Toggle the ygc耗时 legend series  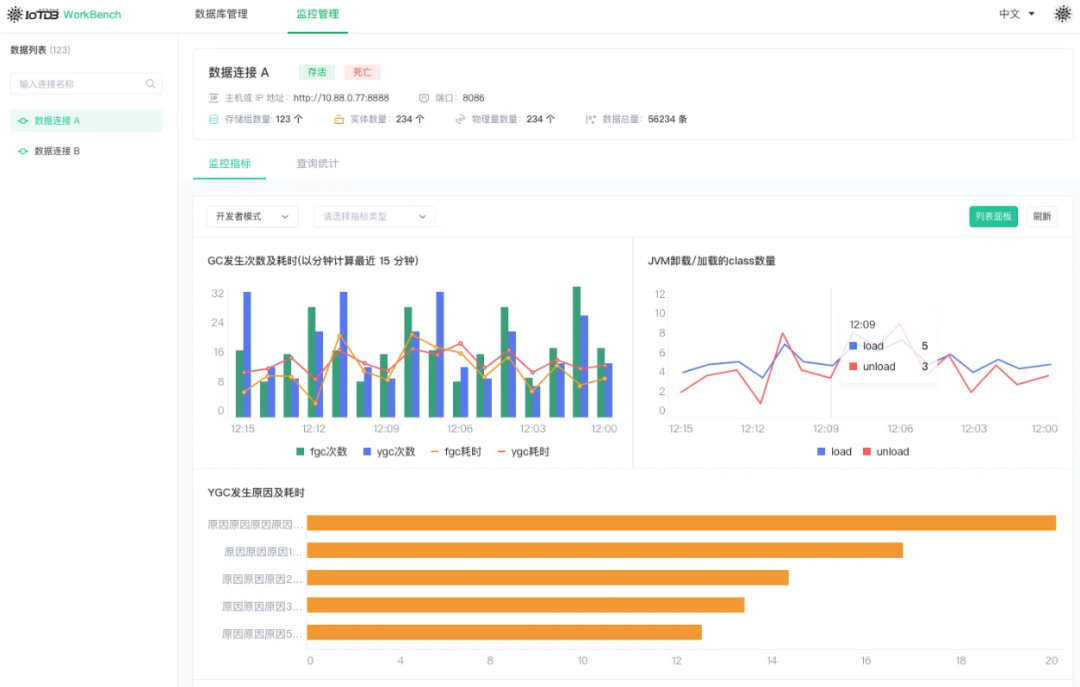pyautogui.click(x=523, y=451)
